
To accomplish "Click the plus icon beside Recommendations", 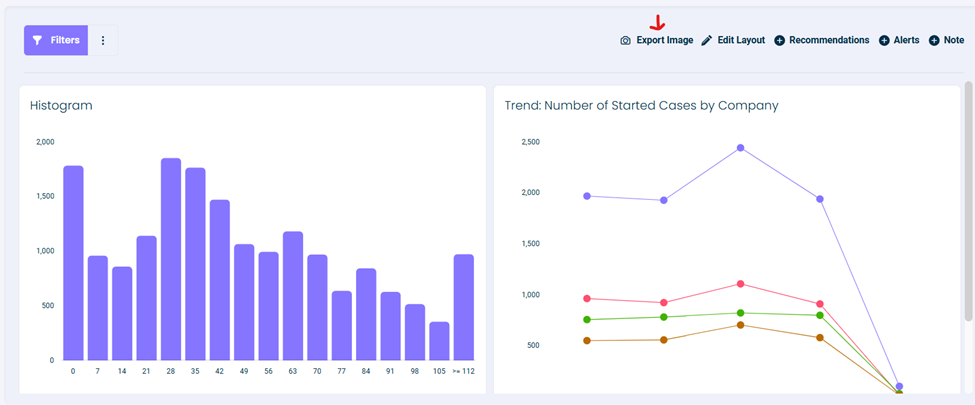I will click(x=779, y=40).
